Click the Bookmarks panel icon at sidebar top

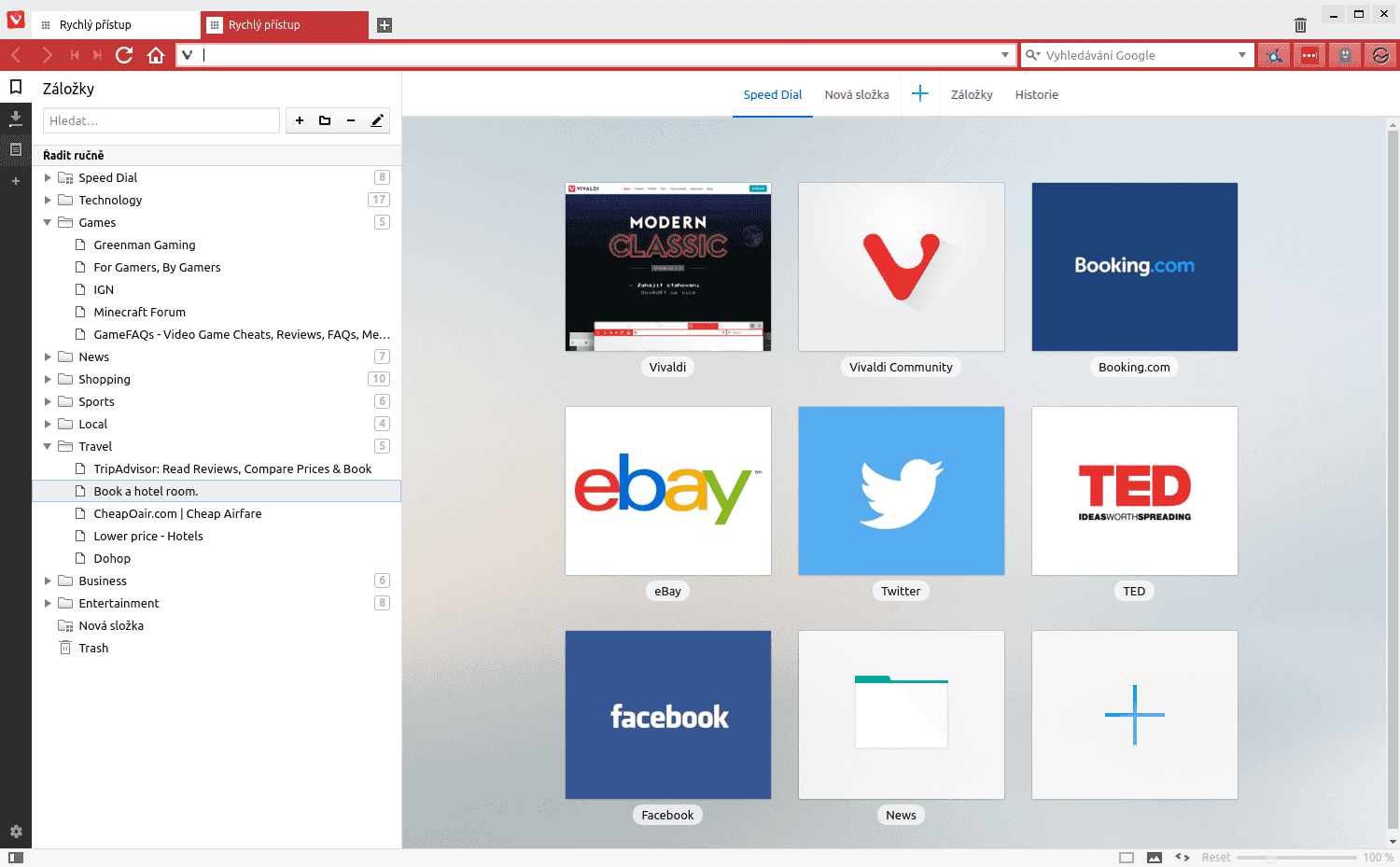(x=15, y=88)
